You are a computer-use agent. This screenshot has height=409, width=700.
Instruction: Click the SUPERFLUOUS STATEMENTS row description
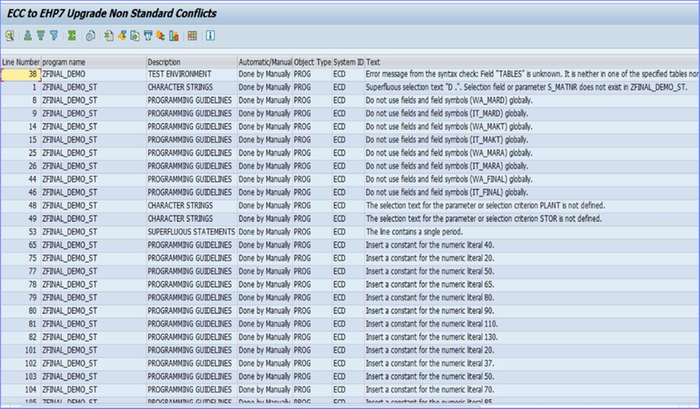point(189,231)
